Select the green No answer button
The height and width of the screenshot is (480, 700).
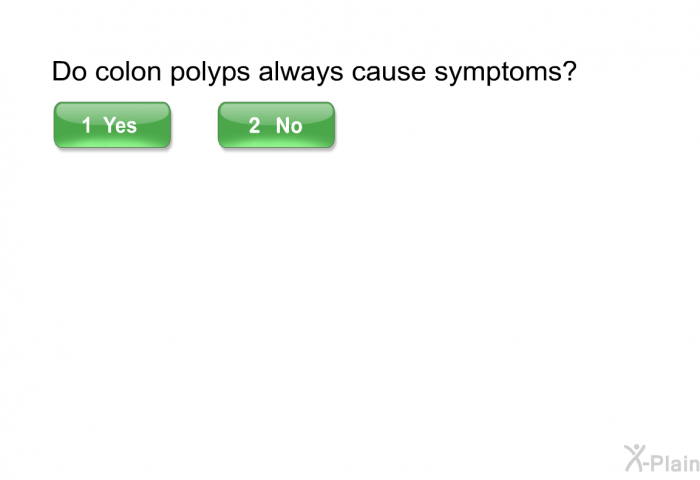276,125
